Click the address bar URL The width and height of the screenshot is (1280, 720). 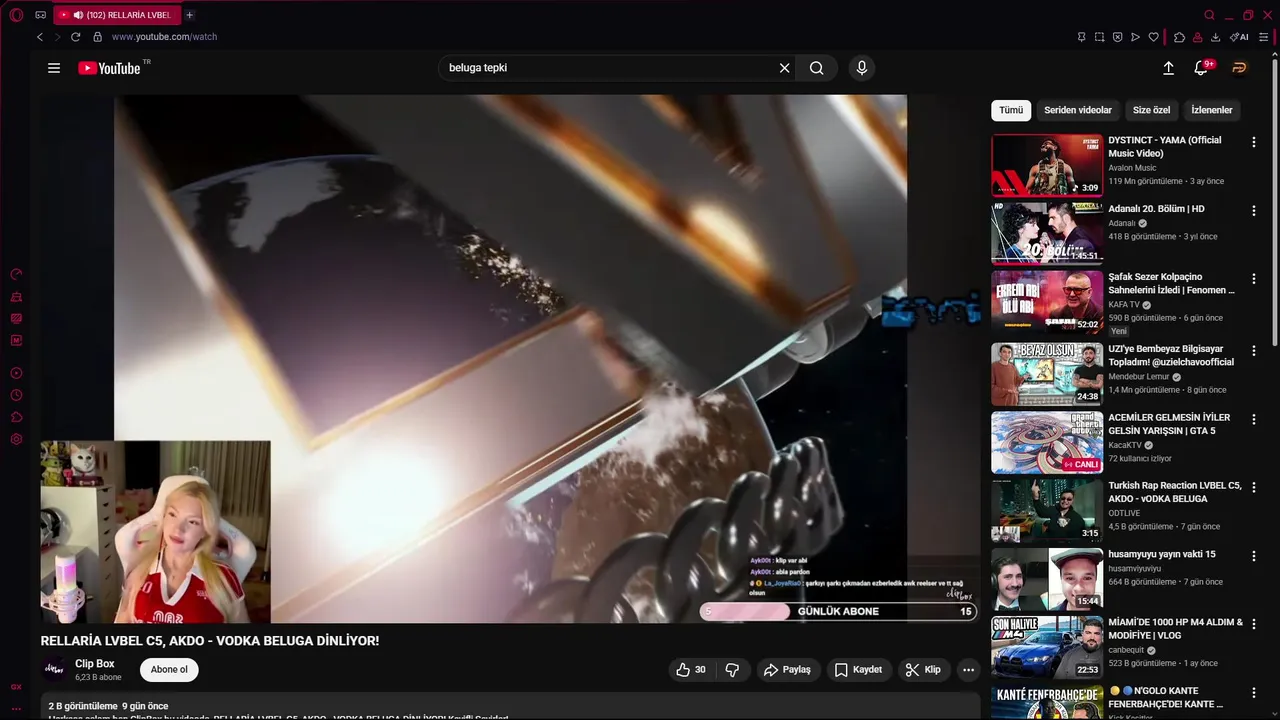[x=164, y=37]
